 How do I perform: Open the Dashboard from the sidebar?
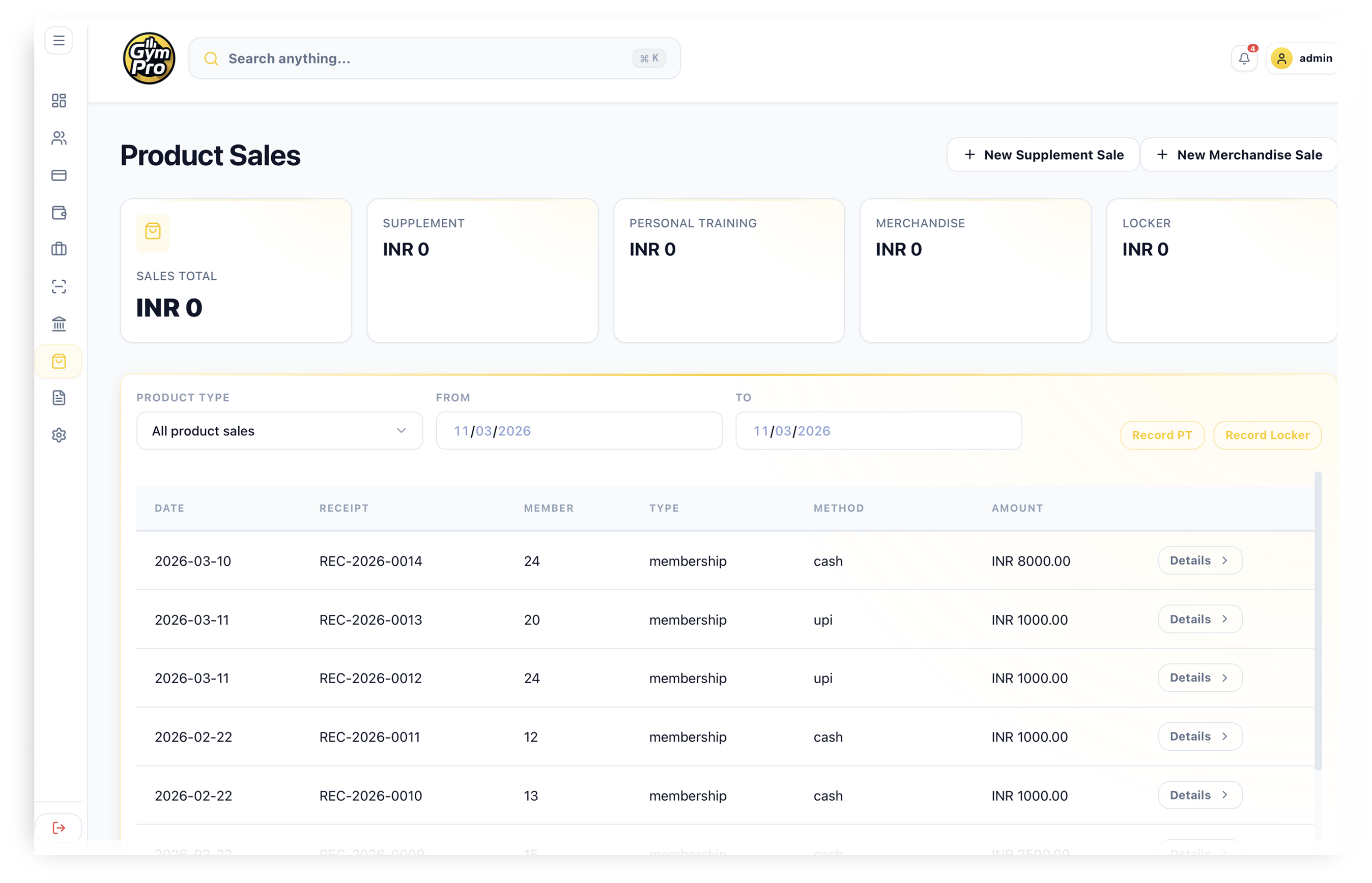(59, 101)
